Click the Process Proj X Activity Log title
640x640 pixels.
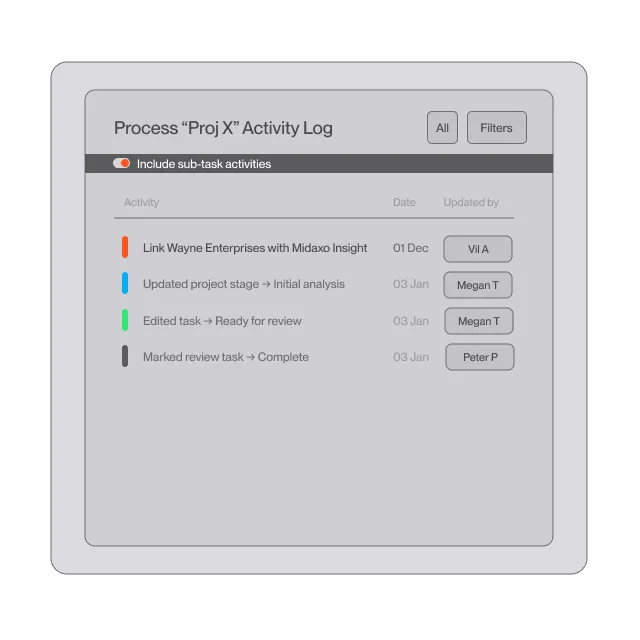click(x=223, y=128)
